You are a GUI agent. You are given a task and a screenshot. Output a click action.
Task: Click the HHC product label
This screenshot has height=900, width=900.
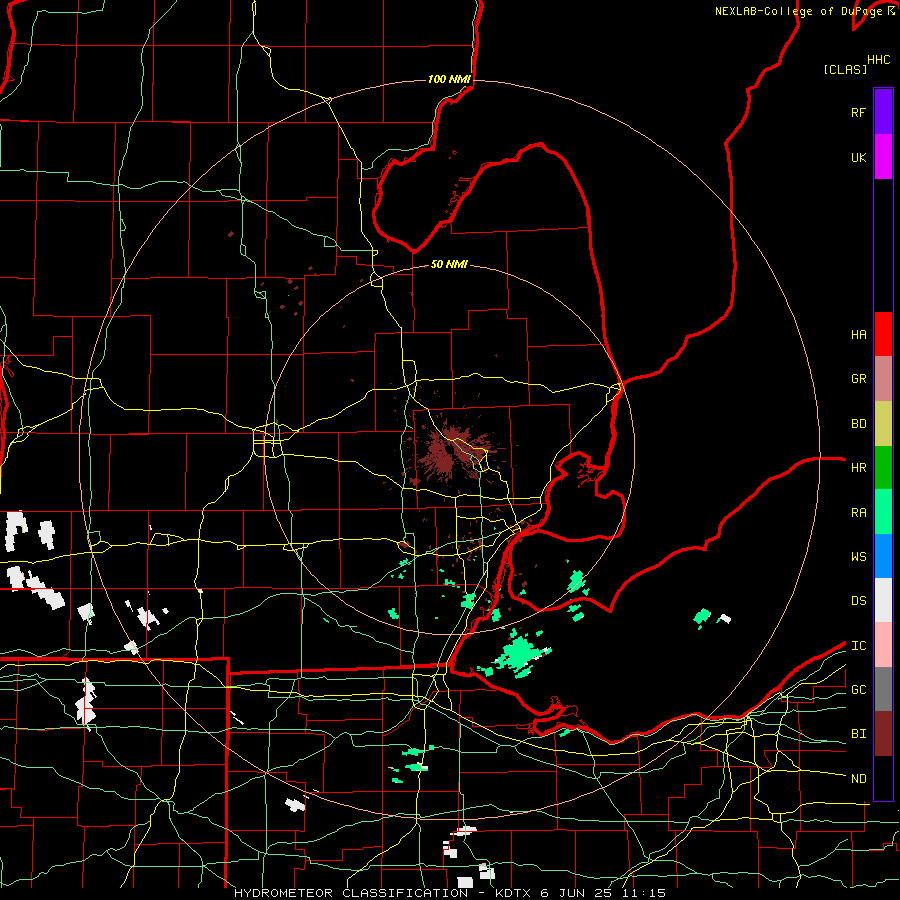coord(878,60)
